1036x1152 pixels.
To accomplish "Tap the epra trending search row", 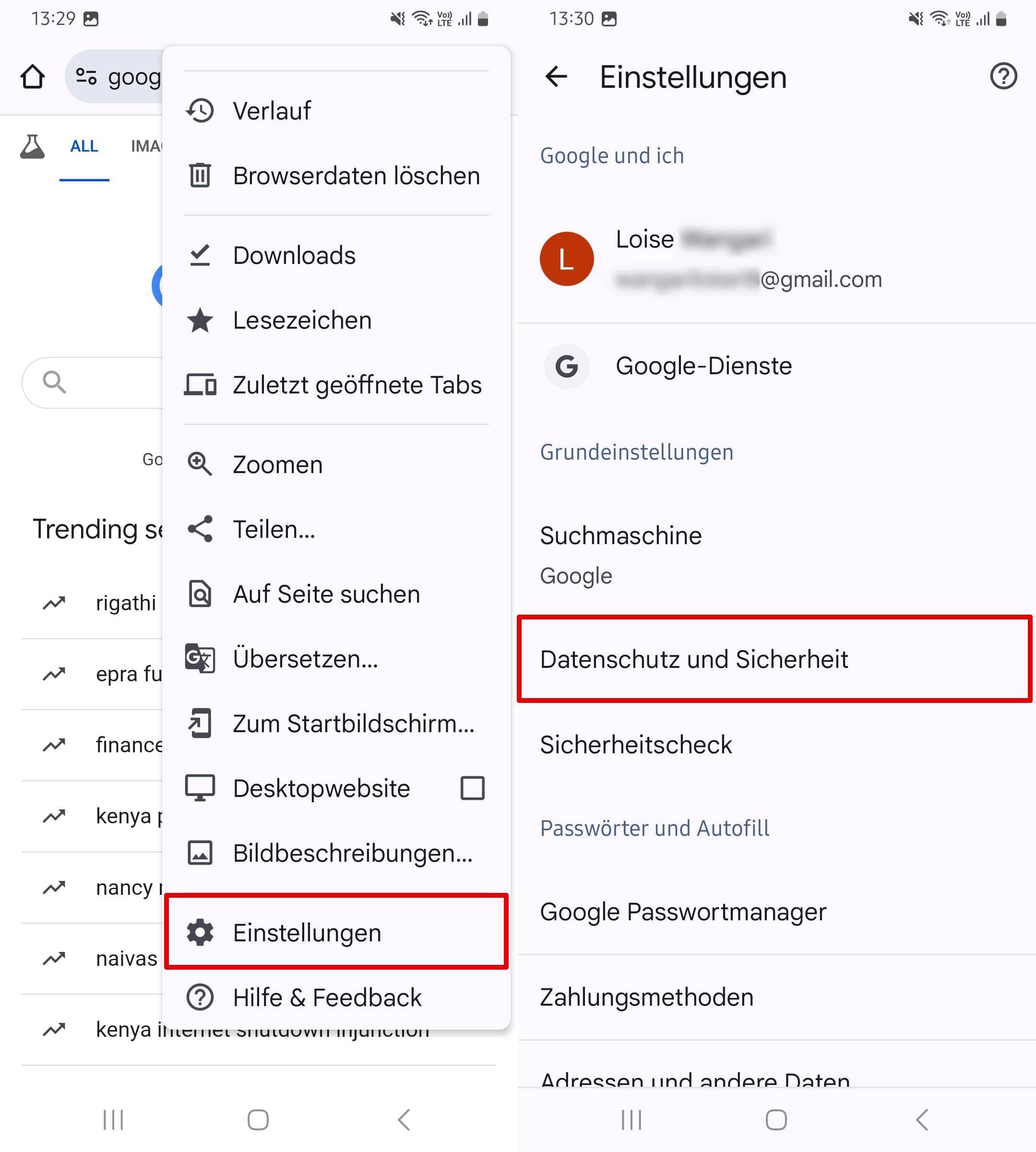I will coord(93,674).
